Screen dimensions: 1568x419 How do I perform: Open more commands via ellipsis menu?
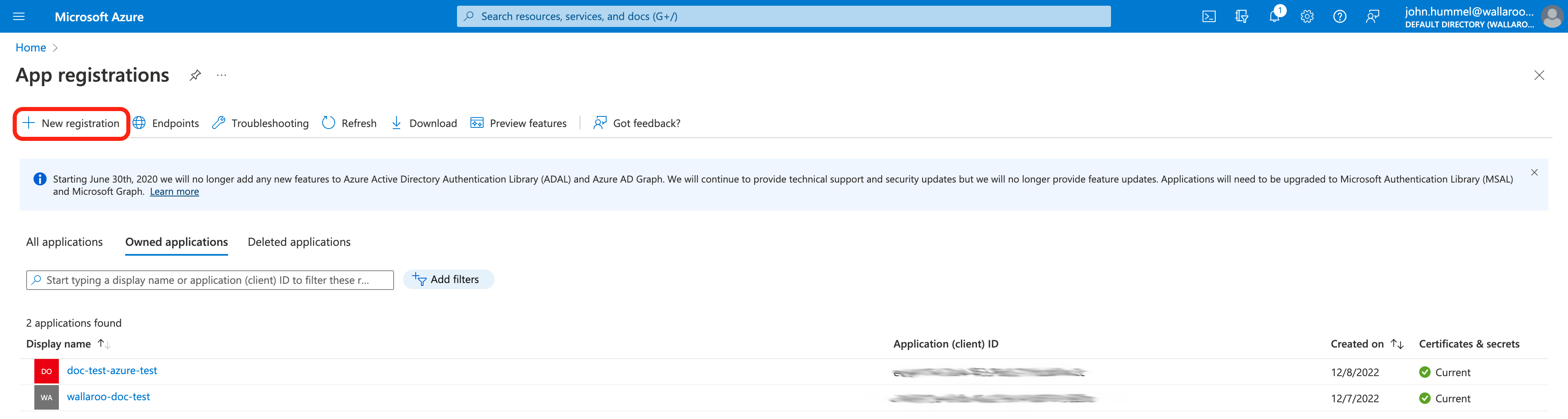[x=221, y=76]
